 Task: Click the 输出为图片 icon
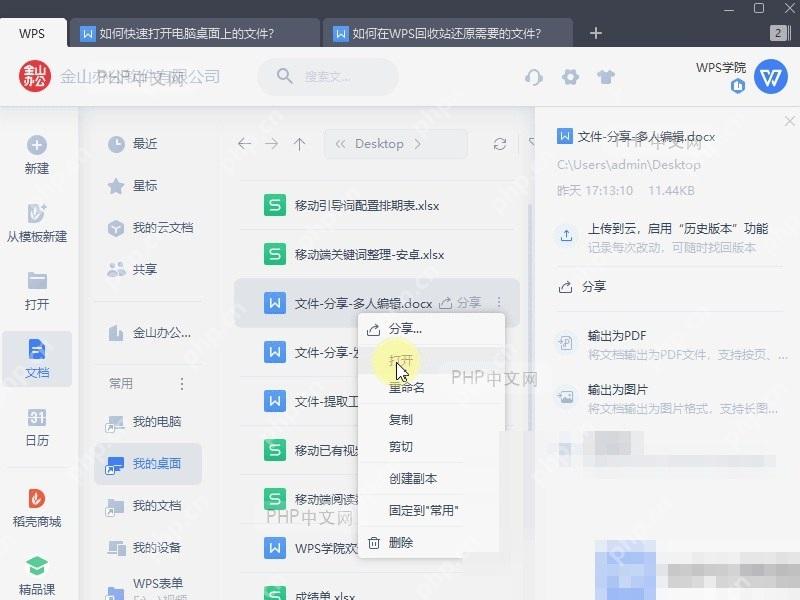[566, 396]
